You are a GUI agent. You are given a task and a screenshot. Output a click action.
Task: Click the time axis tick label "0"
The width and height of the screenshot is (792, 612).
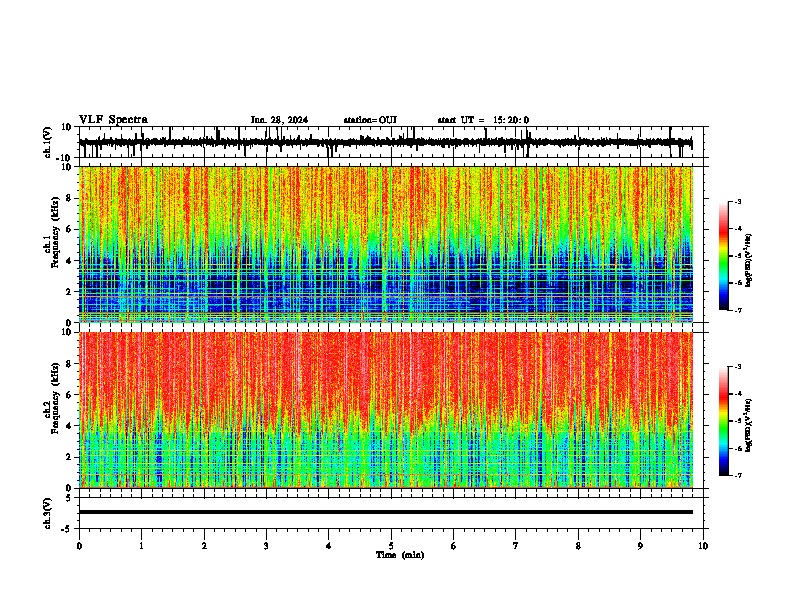tap(79, 546)
